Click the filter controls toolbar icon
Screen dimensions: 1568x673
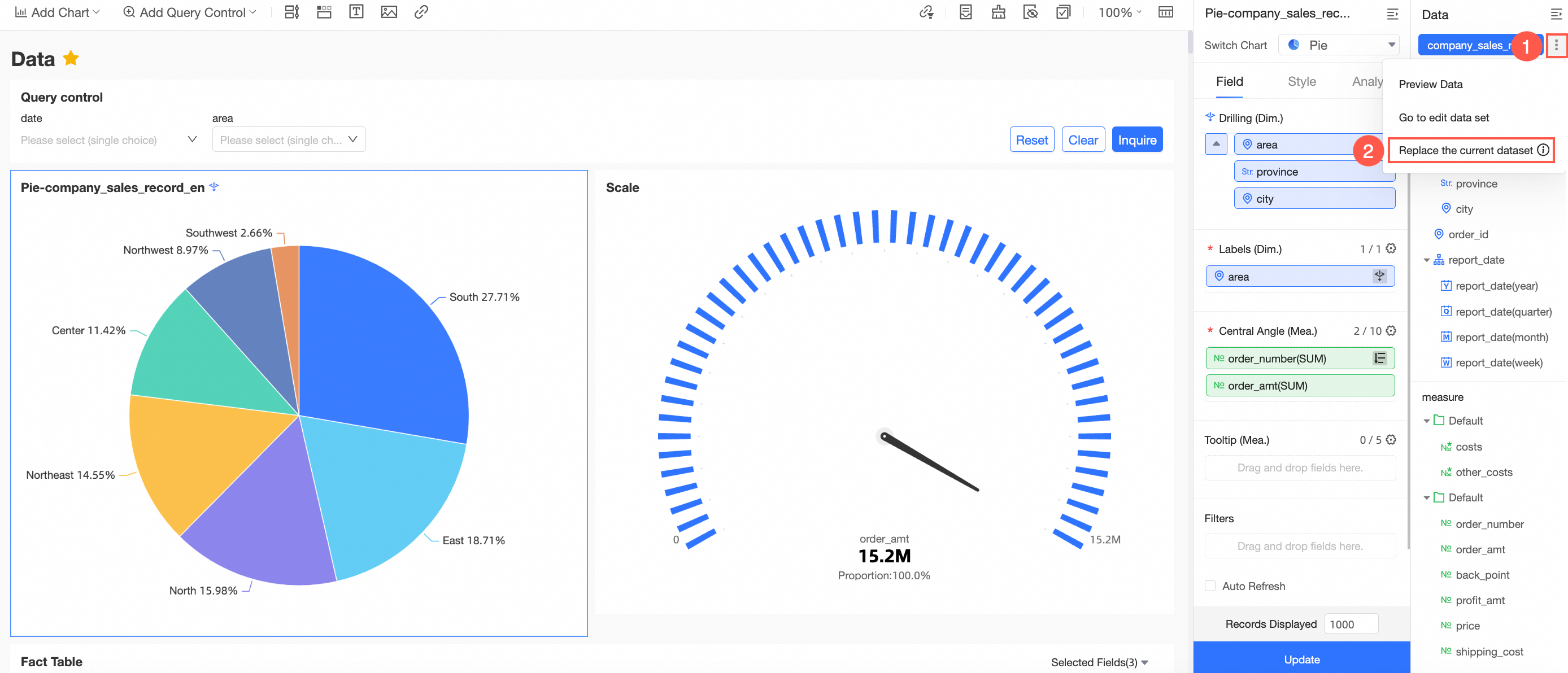coord(291,12)
